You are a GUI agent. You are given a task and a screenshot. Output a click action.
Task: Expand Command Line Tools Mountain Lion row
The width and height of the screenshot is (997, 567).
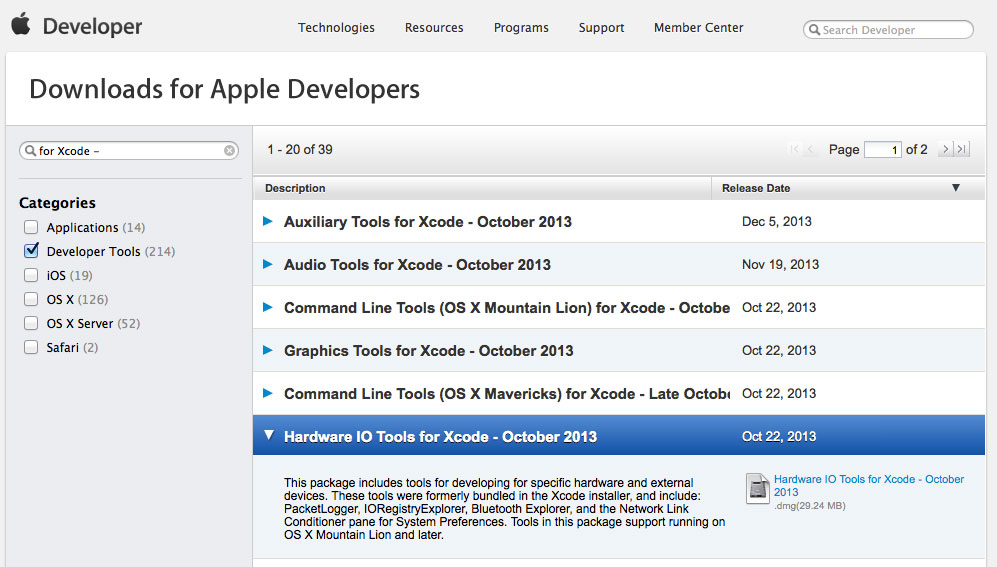coord(268,307)
